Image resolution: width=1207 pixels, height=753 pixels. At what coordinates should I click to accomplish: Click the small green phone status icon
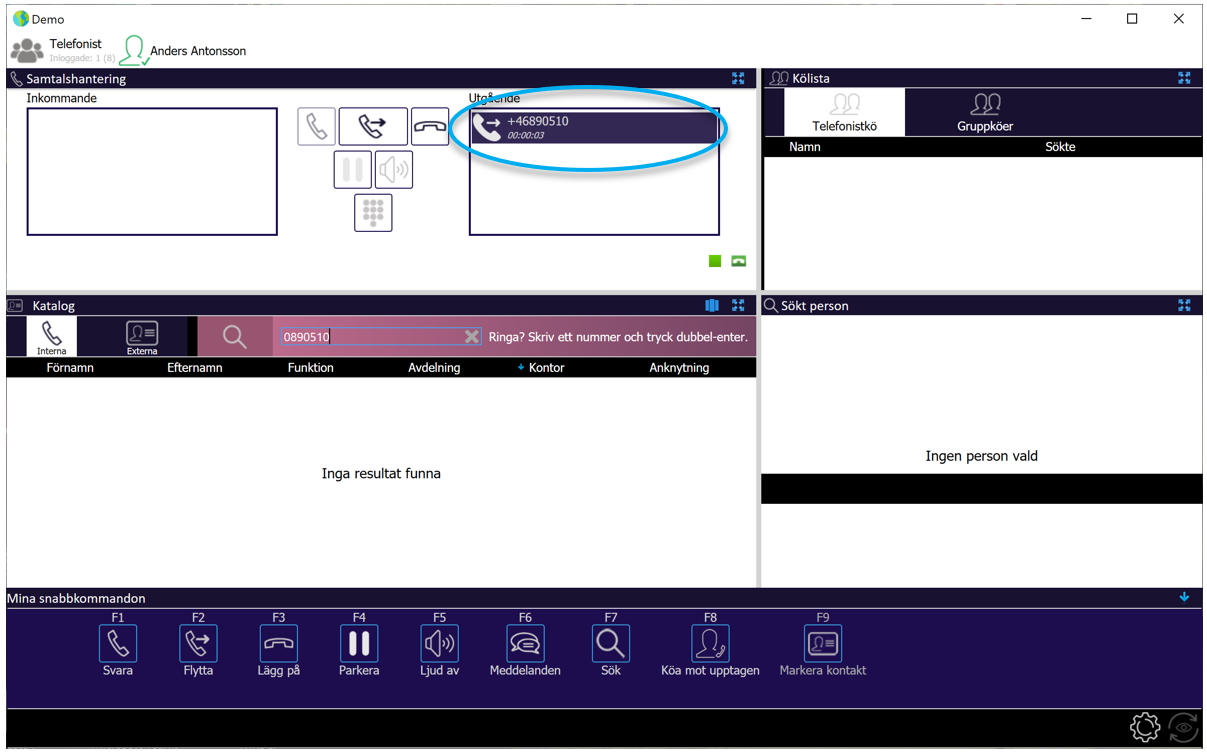click(x=738, y=261)
